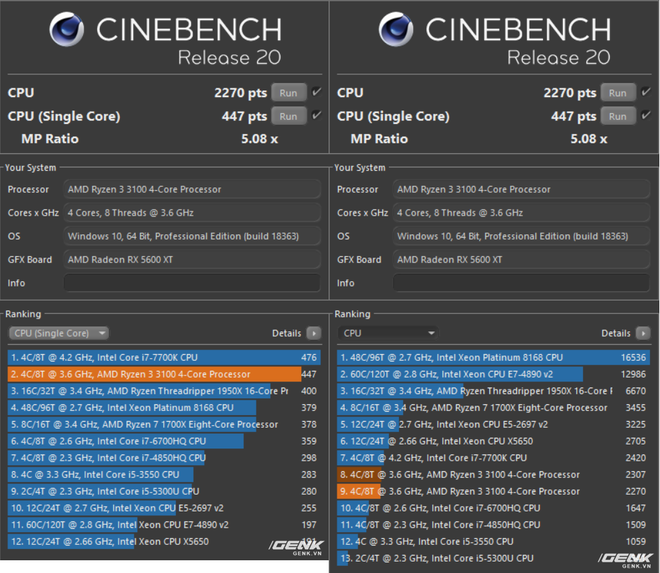Select Core i7-6700HQ row scoring 1647
Viewport: 660px width, 573px height.
pyautogui.click(x=493, y=508)
